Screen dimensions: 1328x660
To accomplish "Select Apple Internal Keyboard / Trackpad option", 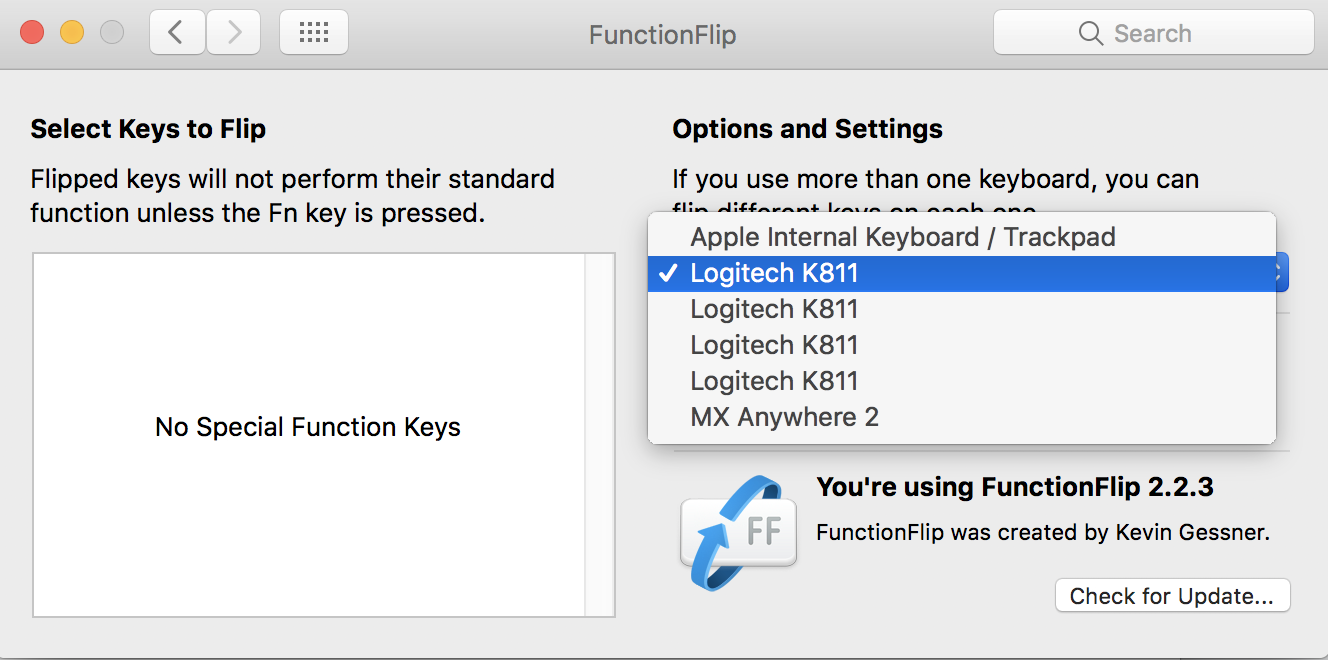I will pos(902,237).
